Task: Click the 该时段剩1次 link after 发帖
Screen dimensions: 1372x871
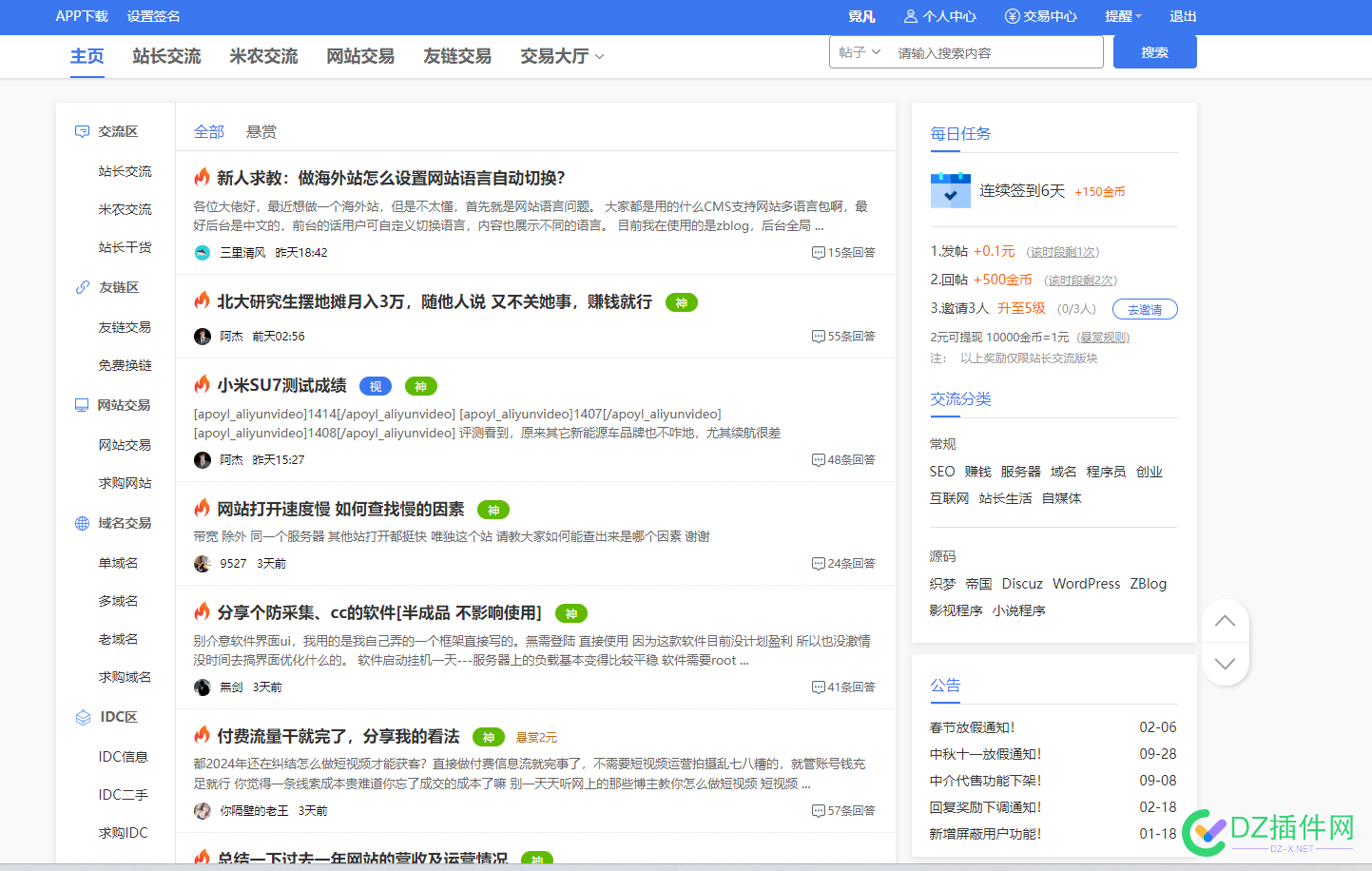Action: [x=1063, y=252]
